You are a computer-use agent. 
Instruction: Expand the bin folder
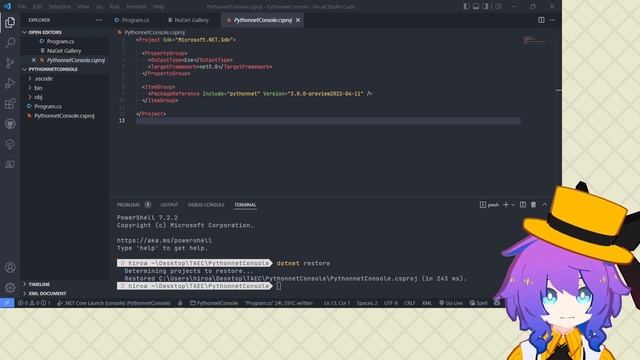65,88
